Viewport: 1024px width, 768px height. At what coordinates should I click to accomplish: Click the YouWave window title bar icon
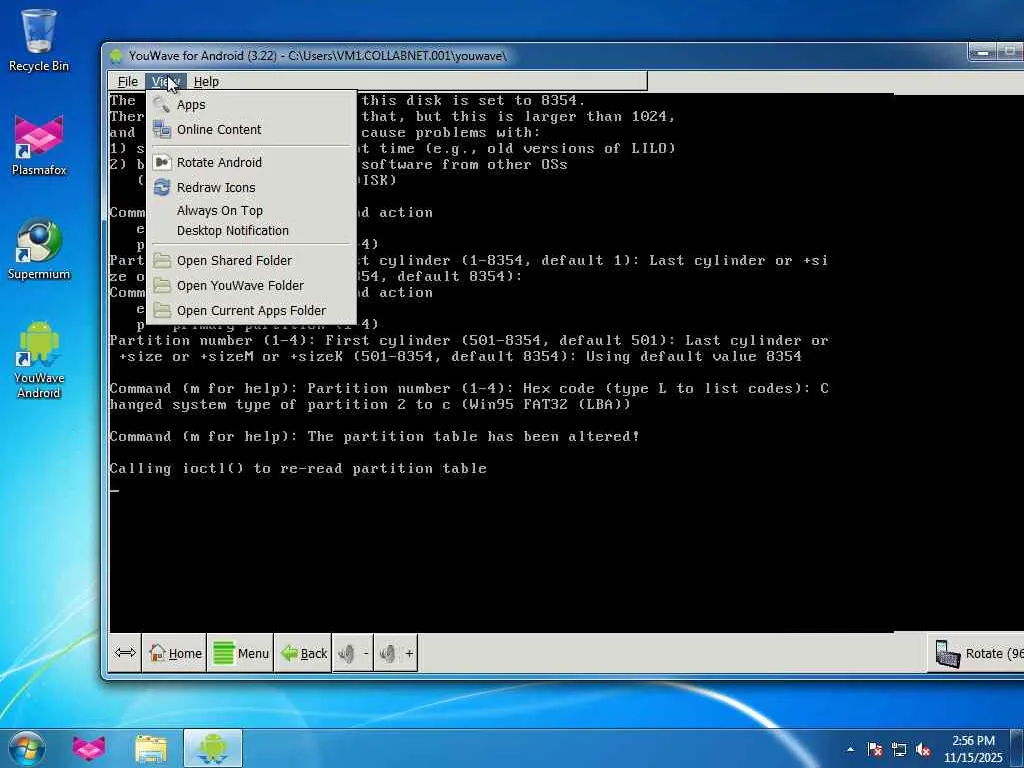coord(116,56)
